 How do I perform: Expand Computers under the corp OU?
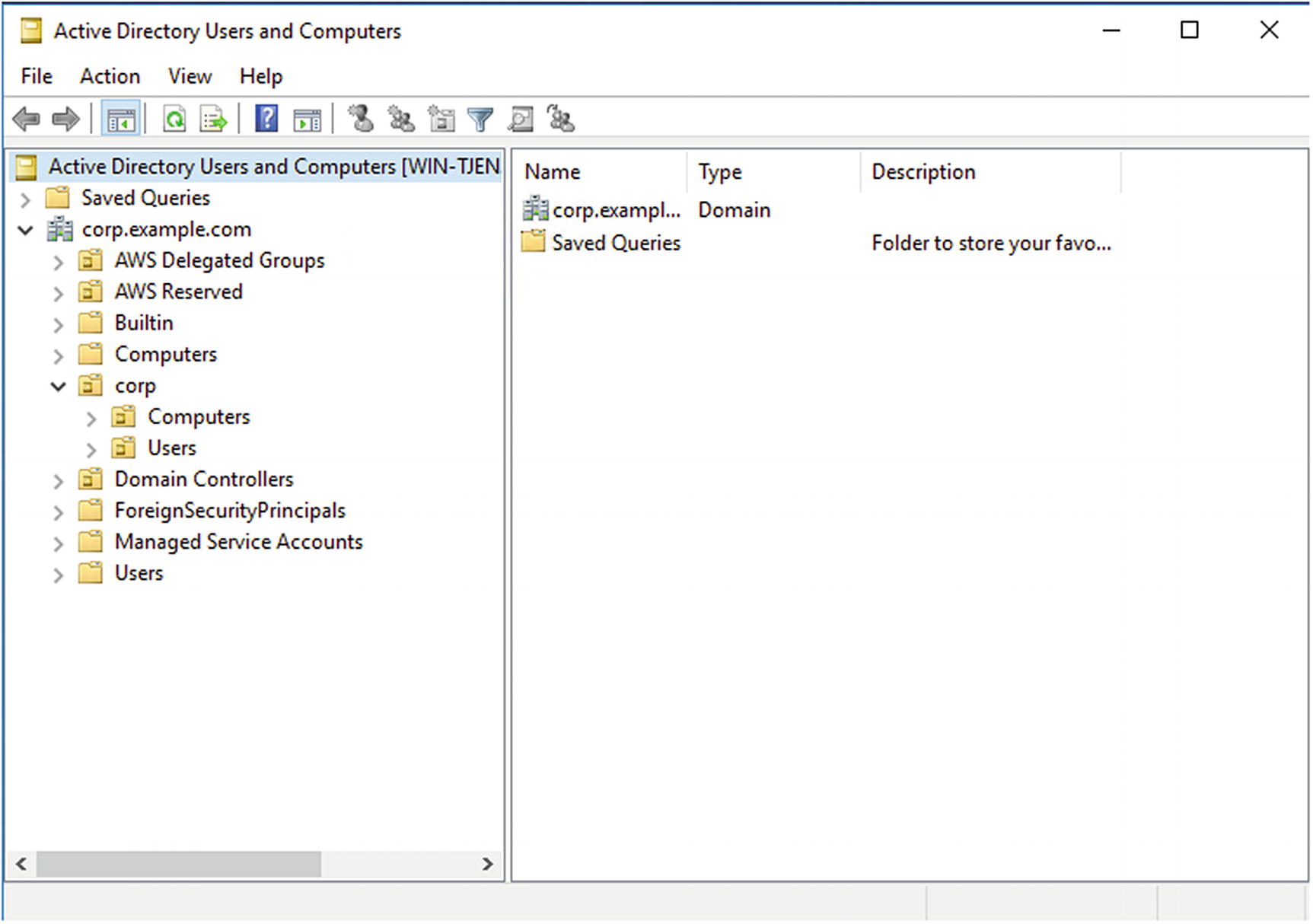91,419
